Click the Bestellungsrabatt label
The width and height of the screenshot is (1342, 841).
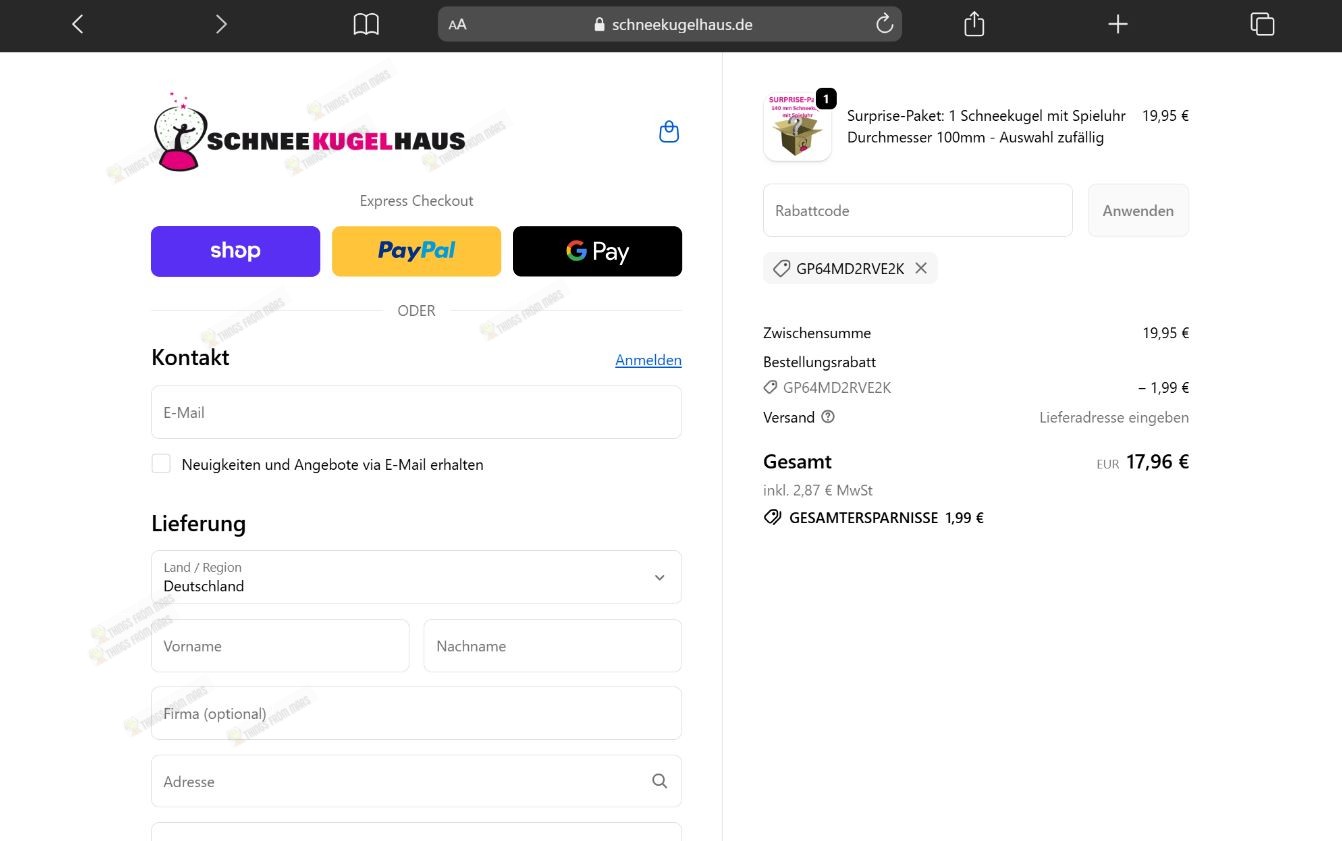819,362
